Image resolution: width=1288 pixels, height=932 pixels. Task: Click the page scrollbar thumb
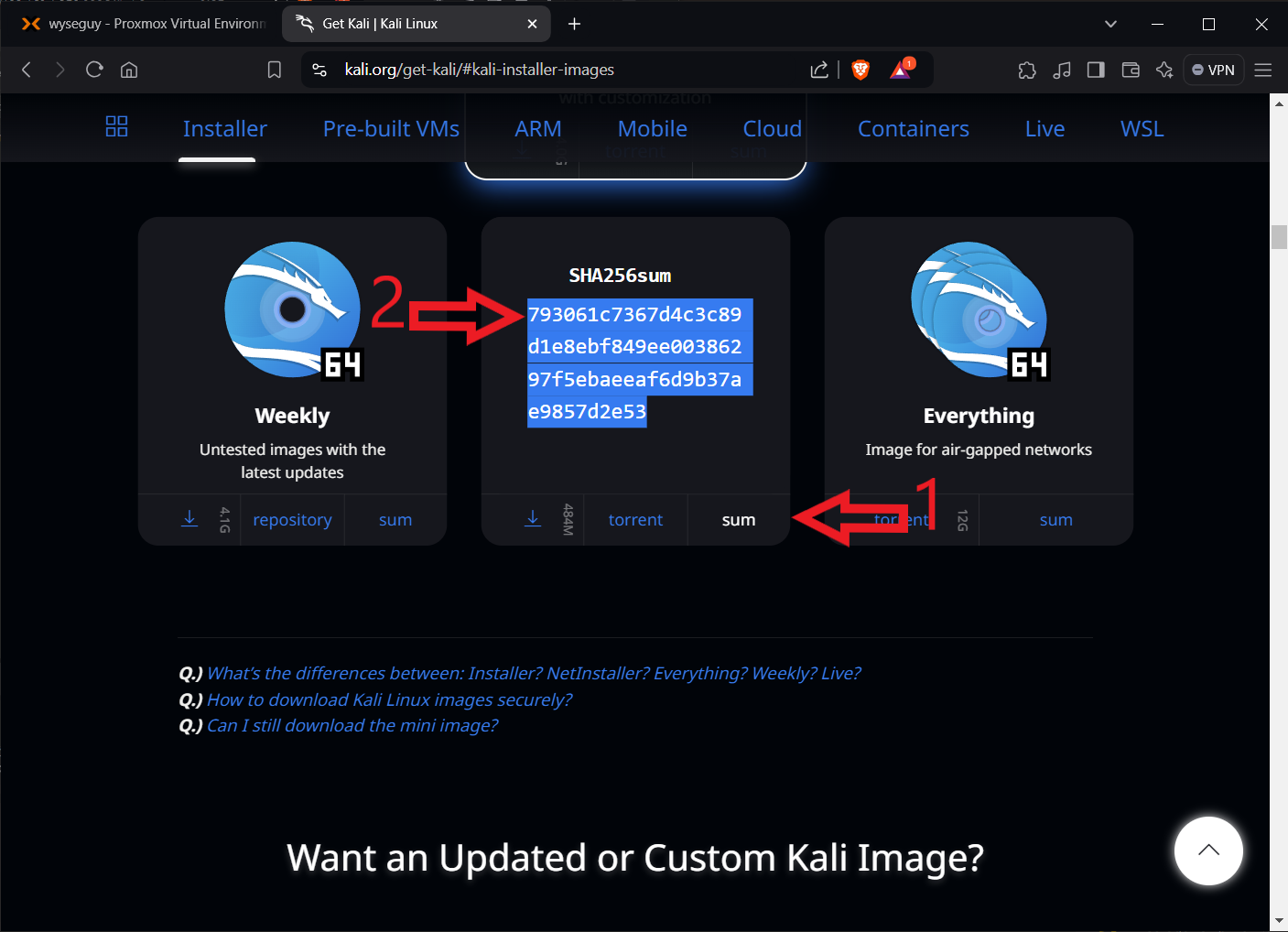1279,236
